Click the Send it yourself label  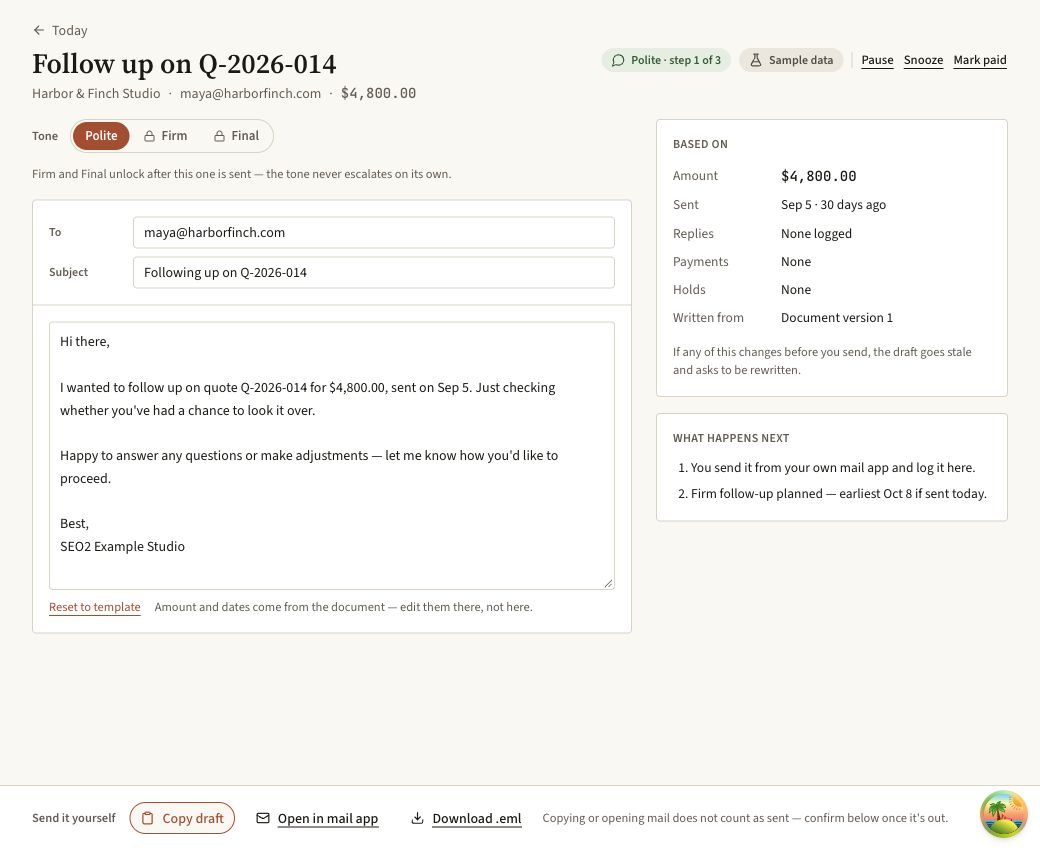point(74,818)
